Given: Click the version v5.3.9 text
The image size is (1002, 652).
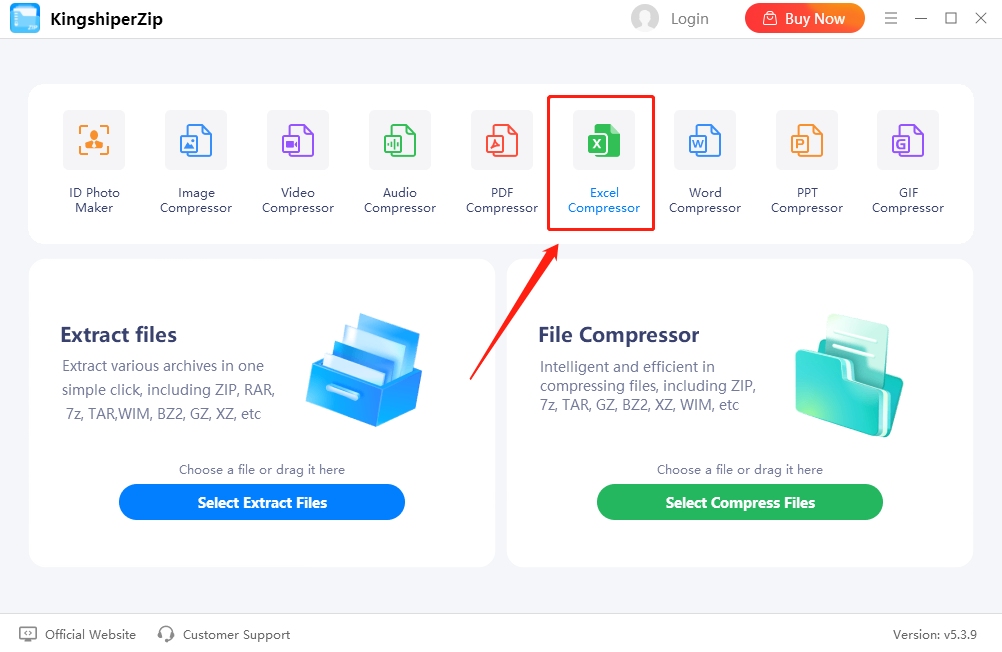Looking at the screenshot, I should click(x=935, y=635).
